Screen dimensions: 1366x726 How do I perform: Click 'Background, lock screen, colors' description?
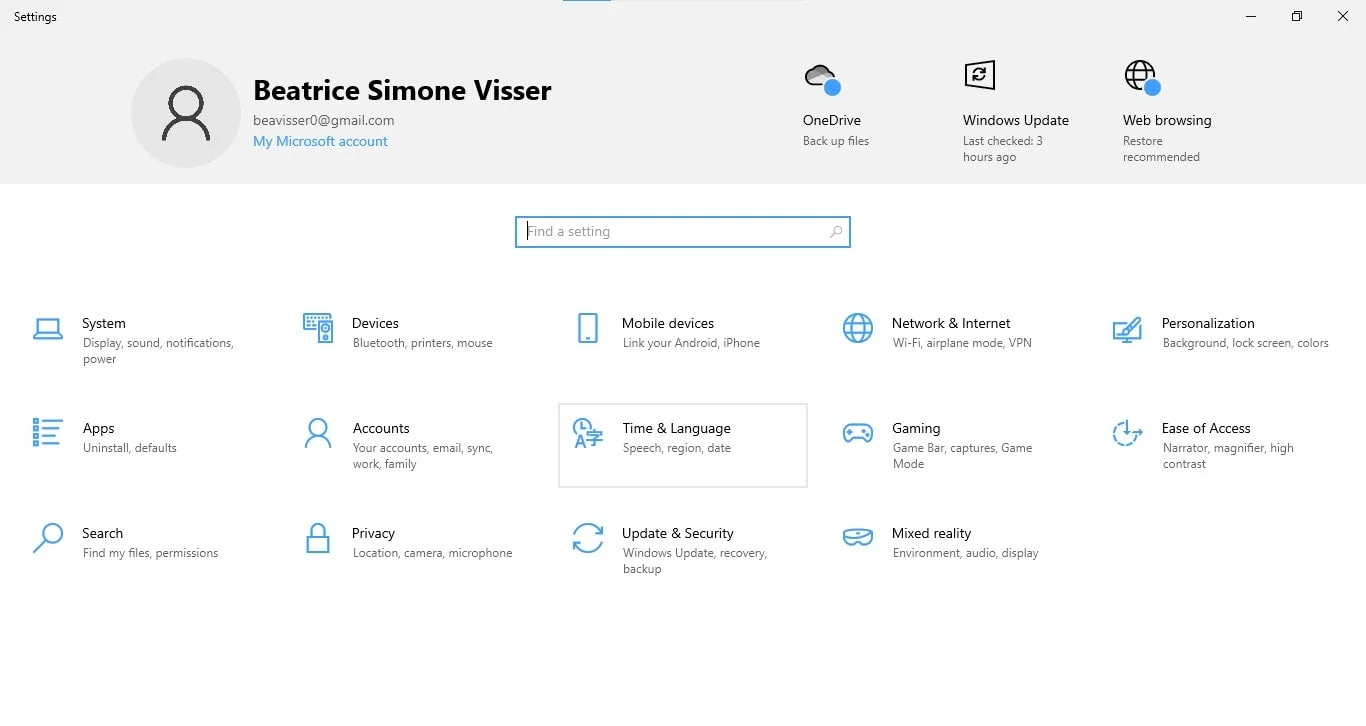[x=1246, y=343]
